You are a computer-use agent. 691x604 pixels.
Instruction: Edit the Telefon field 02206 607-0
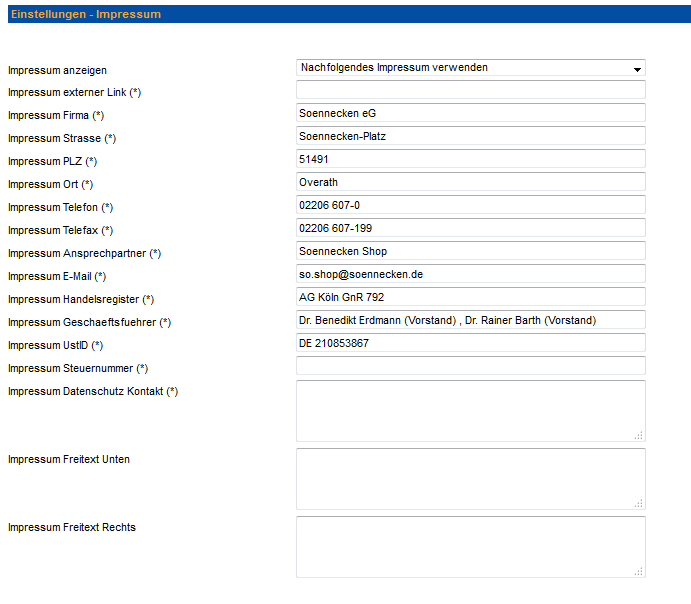[471, 205]
